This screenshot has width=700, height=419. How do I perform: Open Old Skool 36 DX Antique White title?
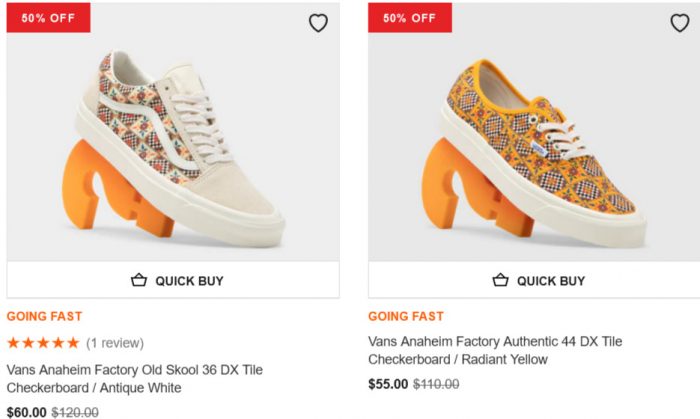pyautogui.click(x=135, y=378)
